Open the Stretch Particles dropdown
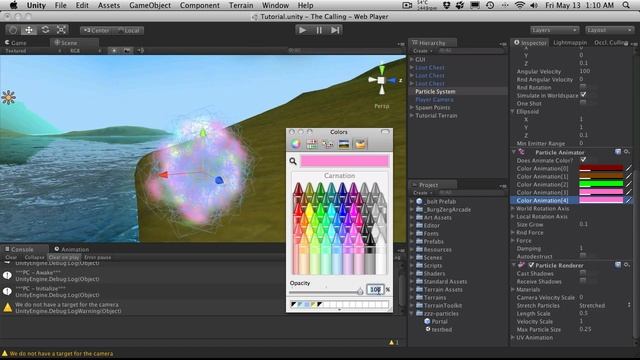 coord(605,305)
